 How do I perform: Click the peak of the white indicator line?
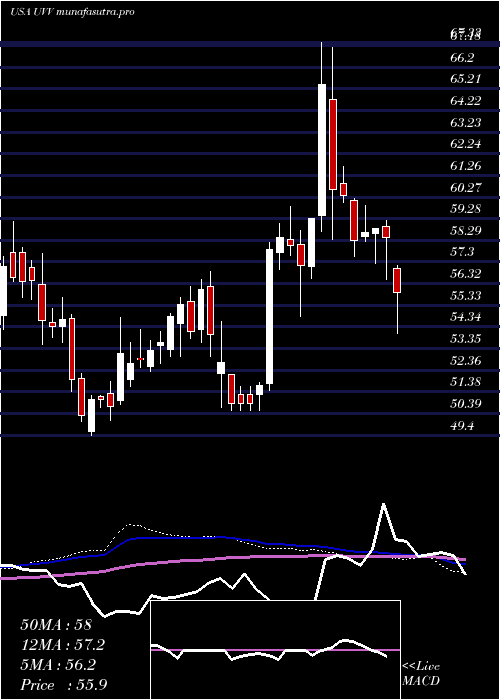pos(383,504)
